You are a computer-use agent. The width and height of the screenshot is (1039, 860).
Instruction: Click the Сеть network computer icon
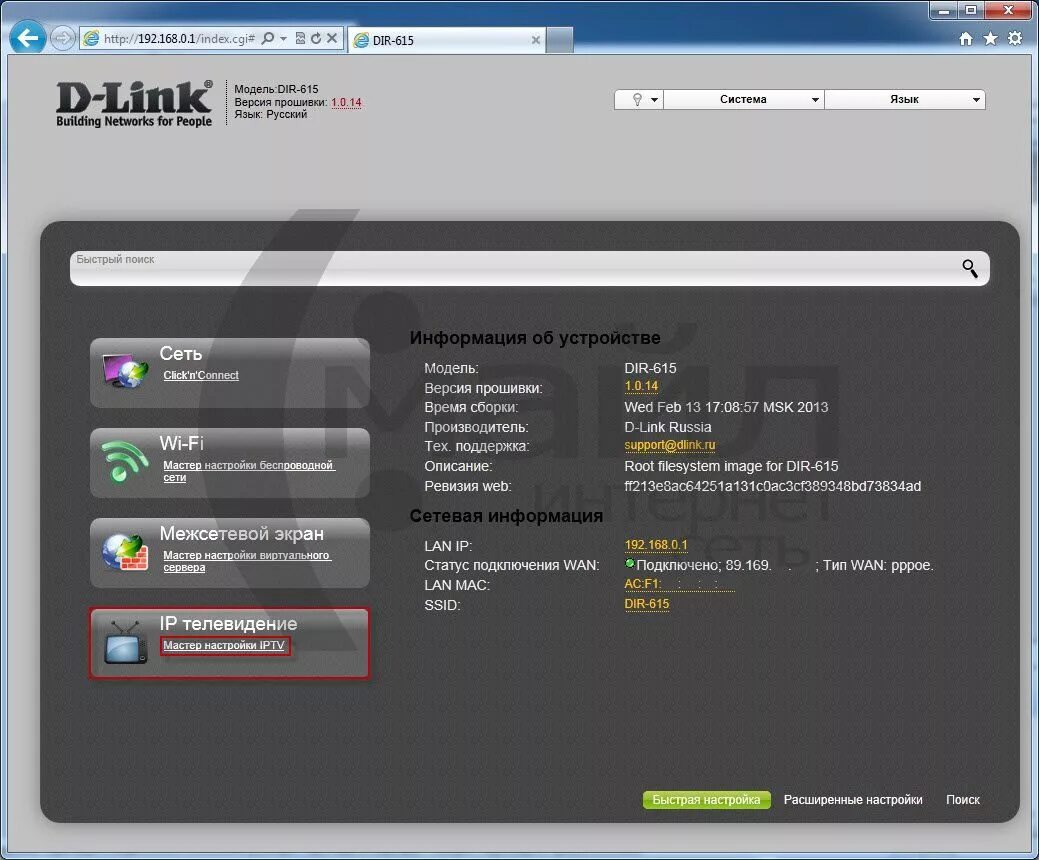(x=125, y=371)
